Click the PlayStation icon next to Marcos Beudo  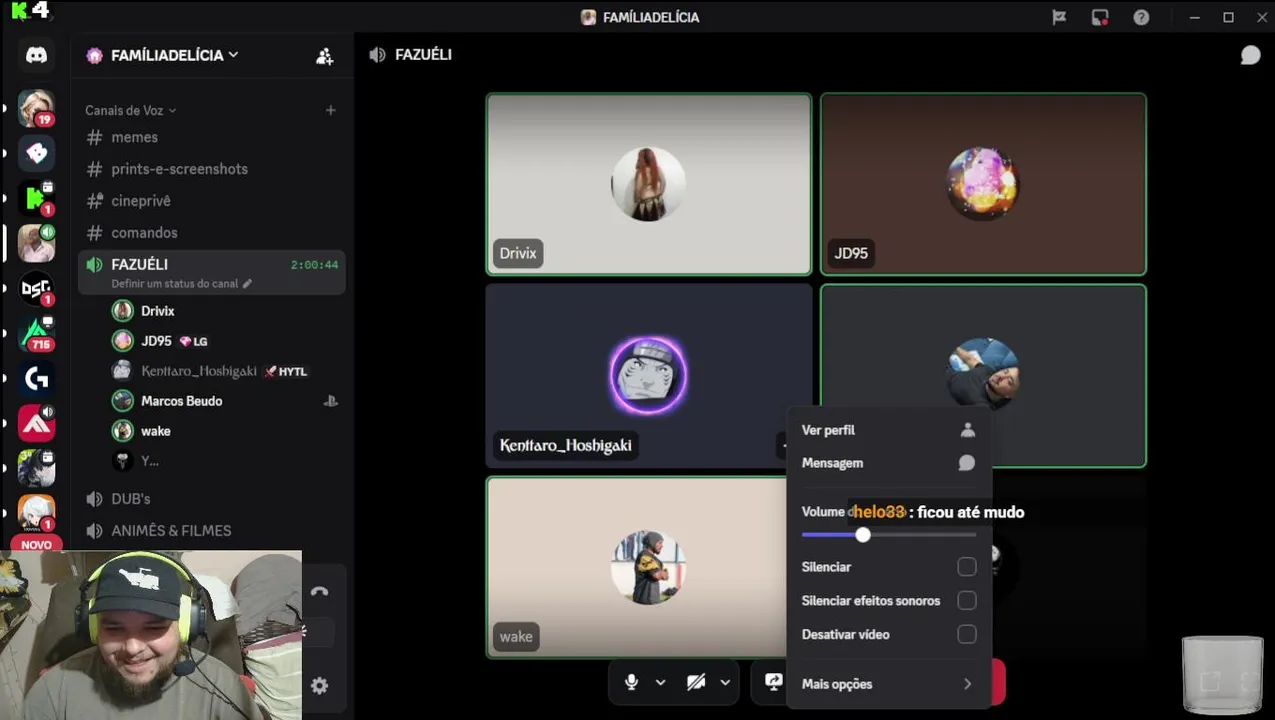point(330,401)
